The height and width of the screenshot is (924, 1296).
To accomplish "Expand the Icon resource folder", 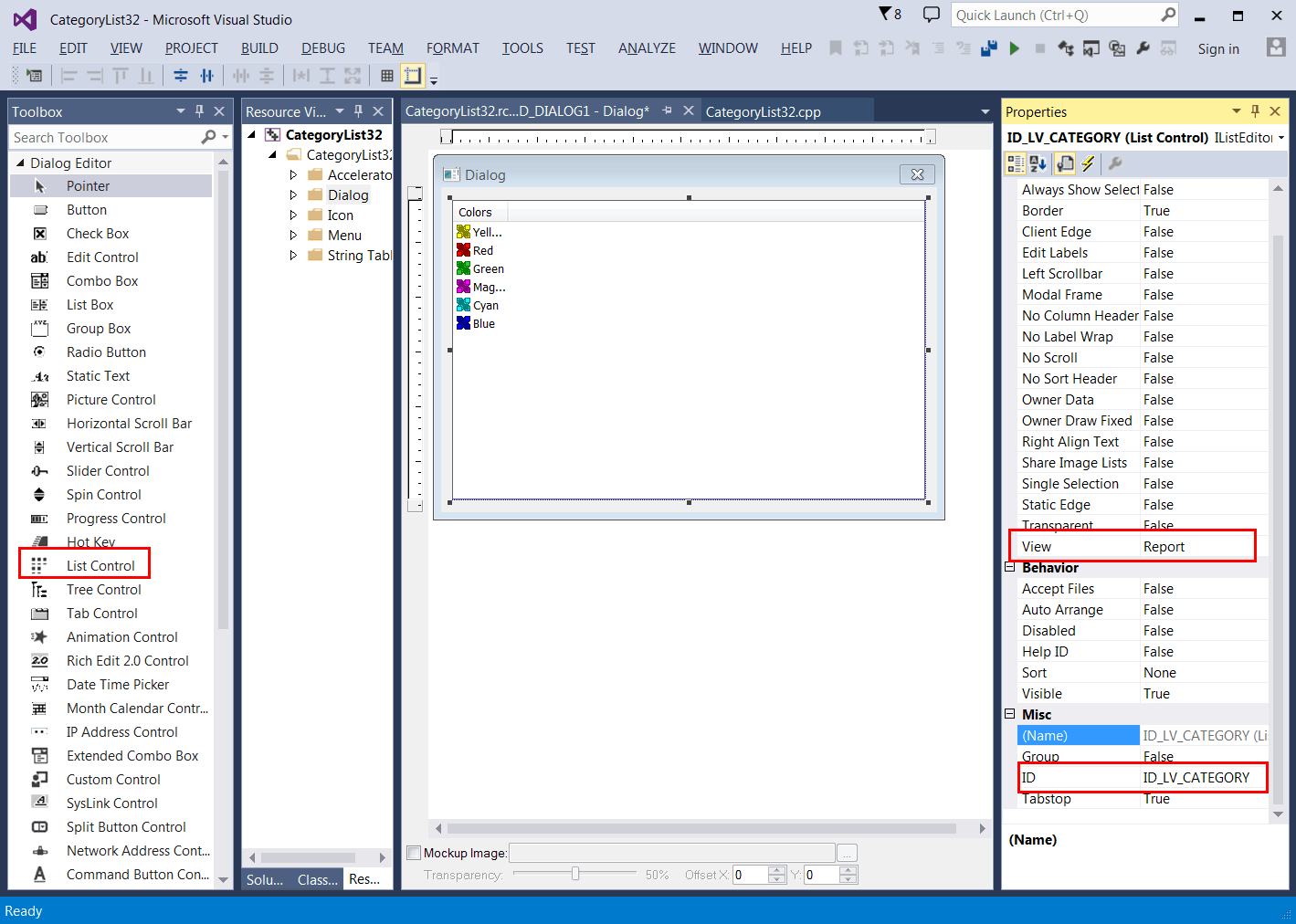I will coord(293,215).
